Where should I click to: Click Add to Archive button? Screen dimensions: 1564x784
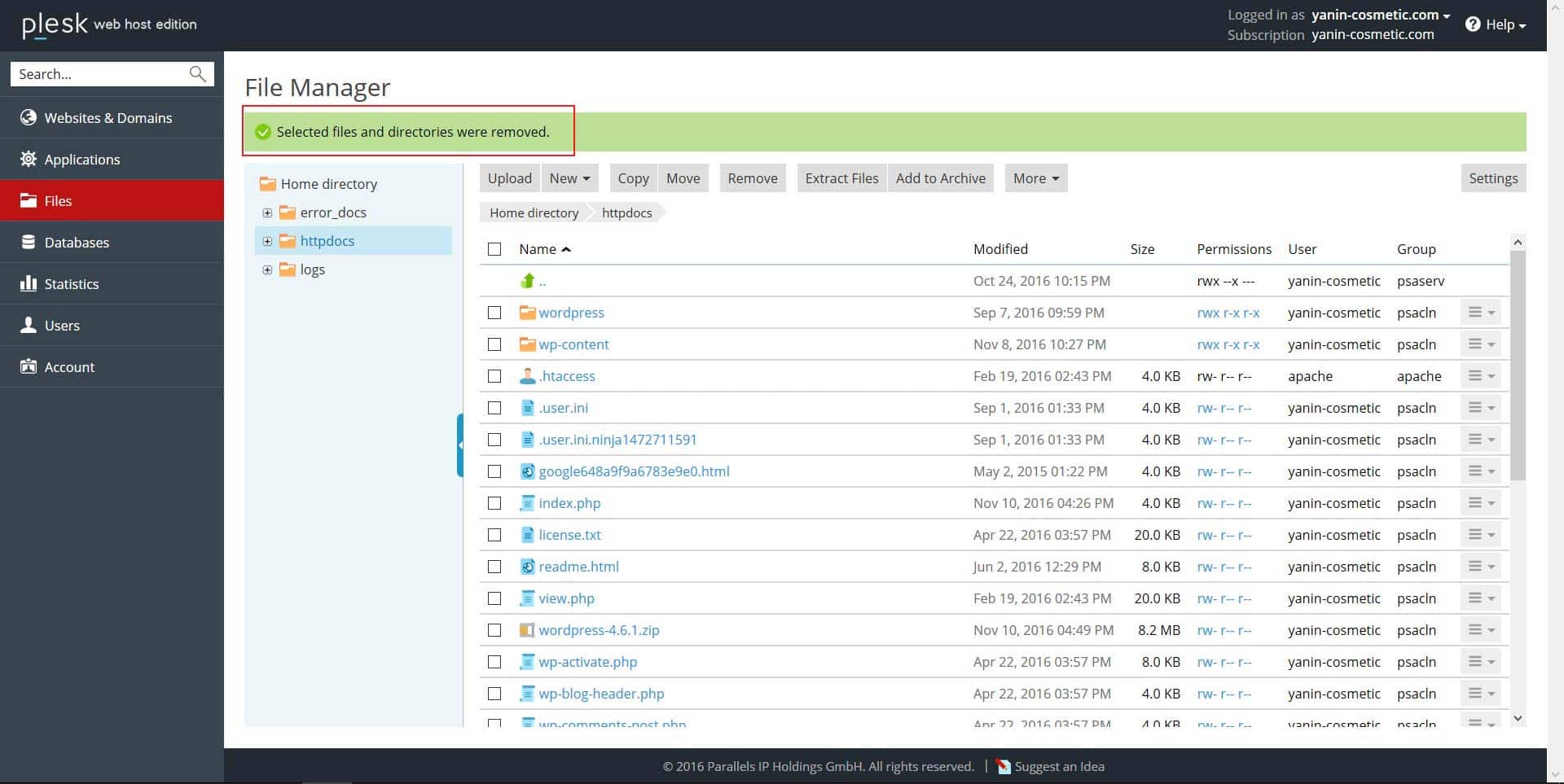tap(941, 178)
